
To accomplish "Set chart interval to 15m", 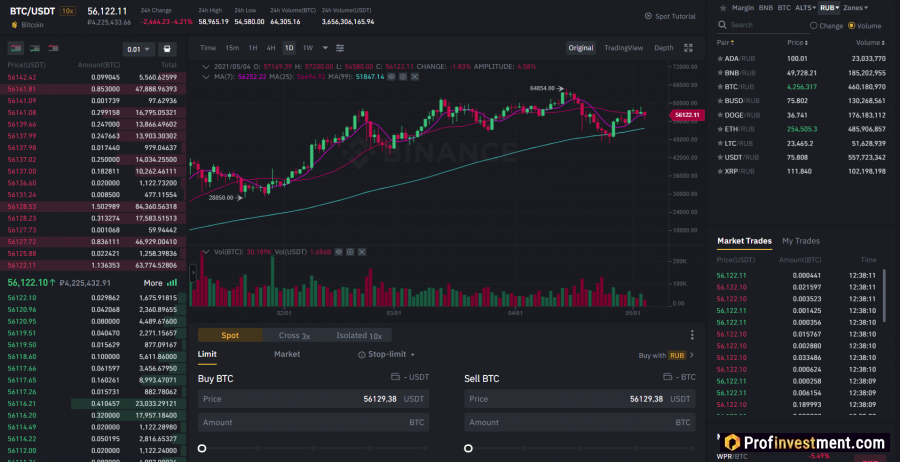I will point(232,48).
